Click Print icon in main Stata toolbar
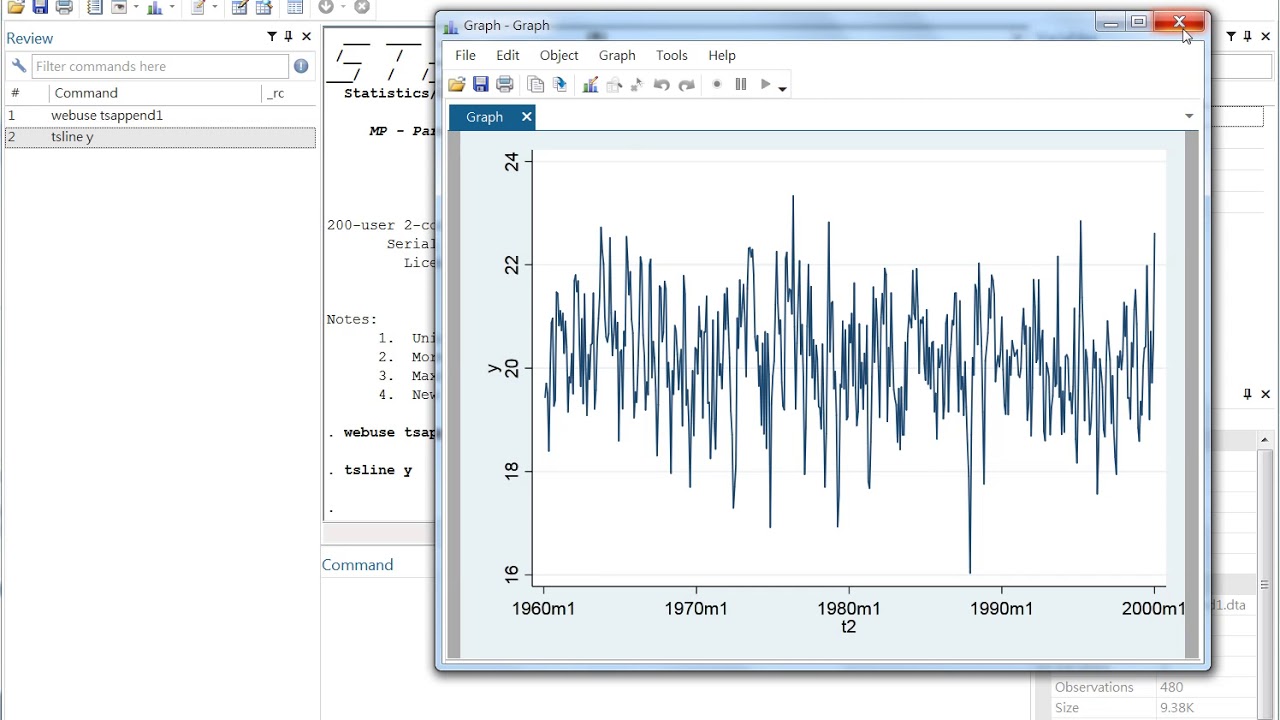 64,7
